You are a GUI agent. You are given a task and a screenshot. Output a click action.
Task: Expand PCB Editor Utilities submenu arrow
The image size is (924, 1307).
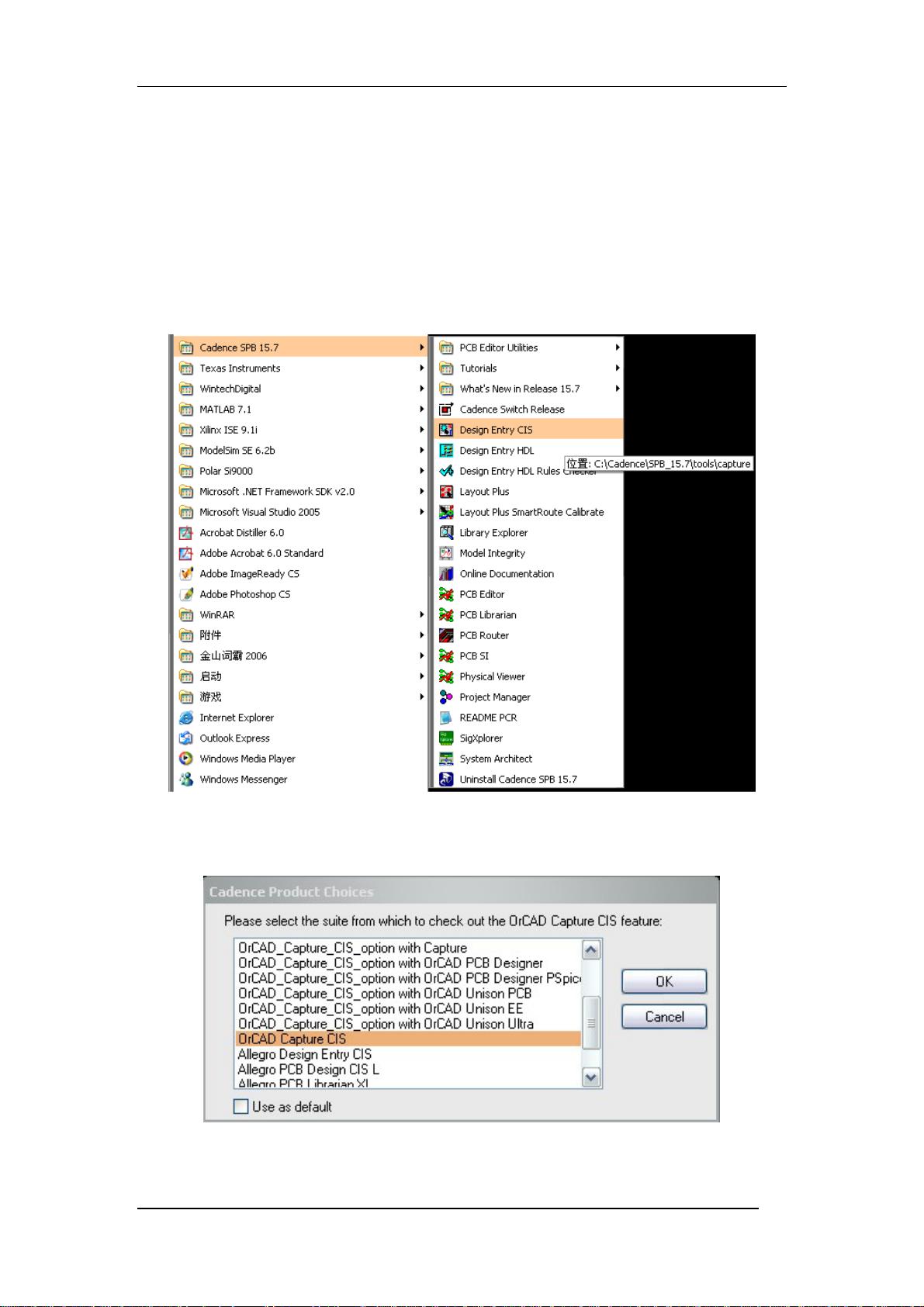point(618,347)
